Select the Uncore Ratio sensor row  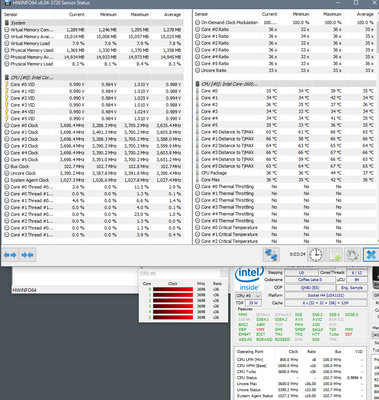click(285, 70)
